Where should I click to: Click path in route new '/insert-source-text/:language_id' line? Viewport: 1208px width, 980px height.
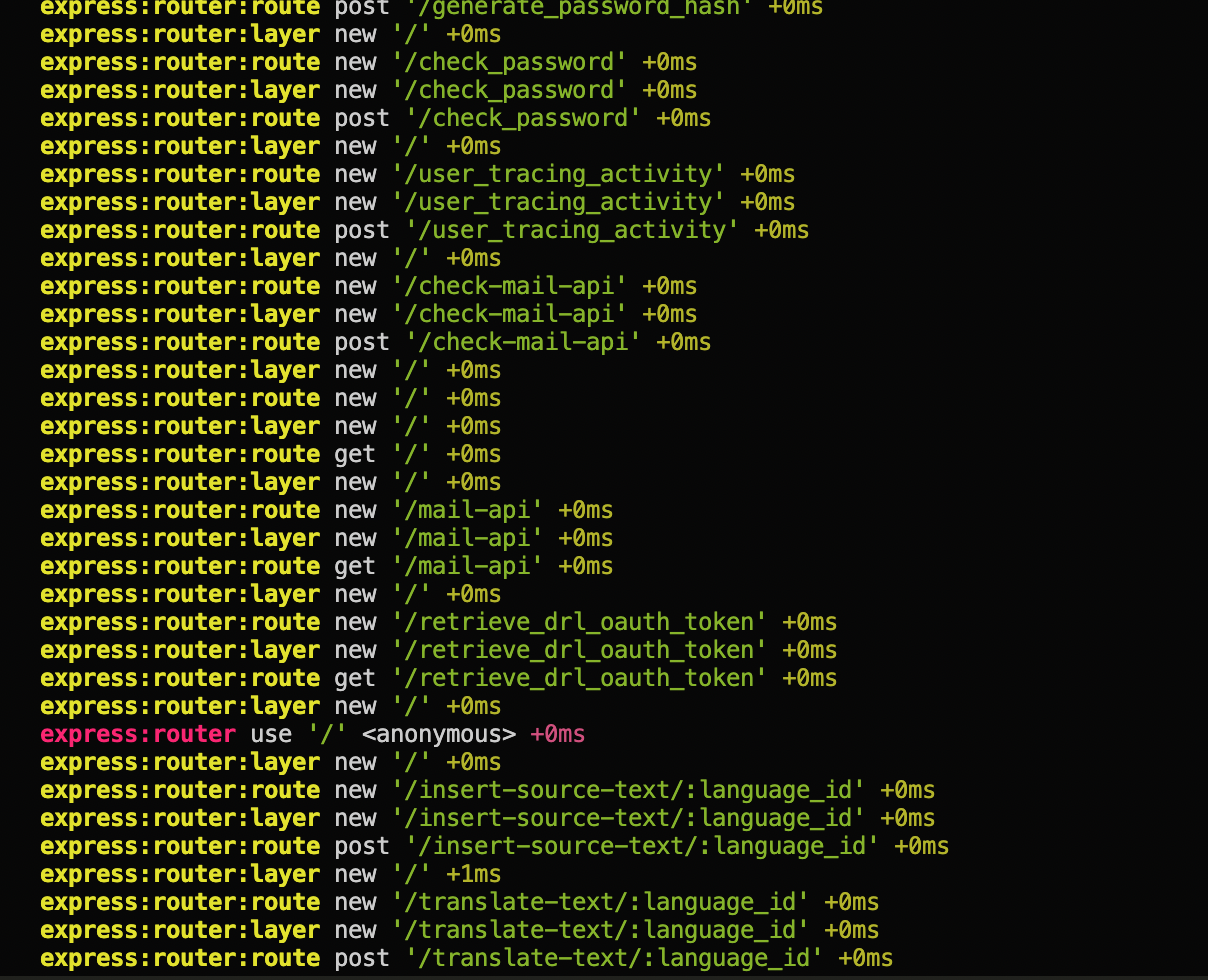coord(629,790)
